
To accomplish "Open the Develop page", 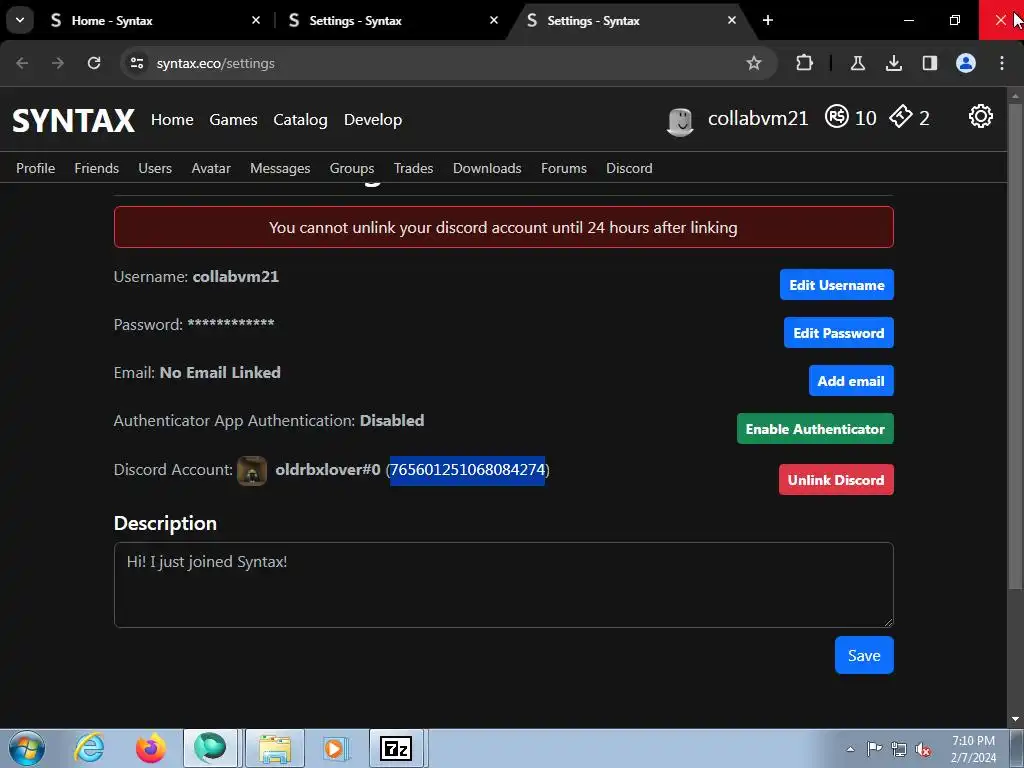I will coord(373,120).
